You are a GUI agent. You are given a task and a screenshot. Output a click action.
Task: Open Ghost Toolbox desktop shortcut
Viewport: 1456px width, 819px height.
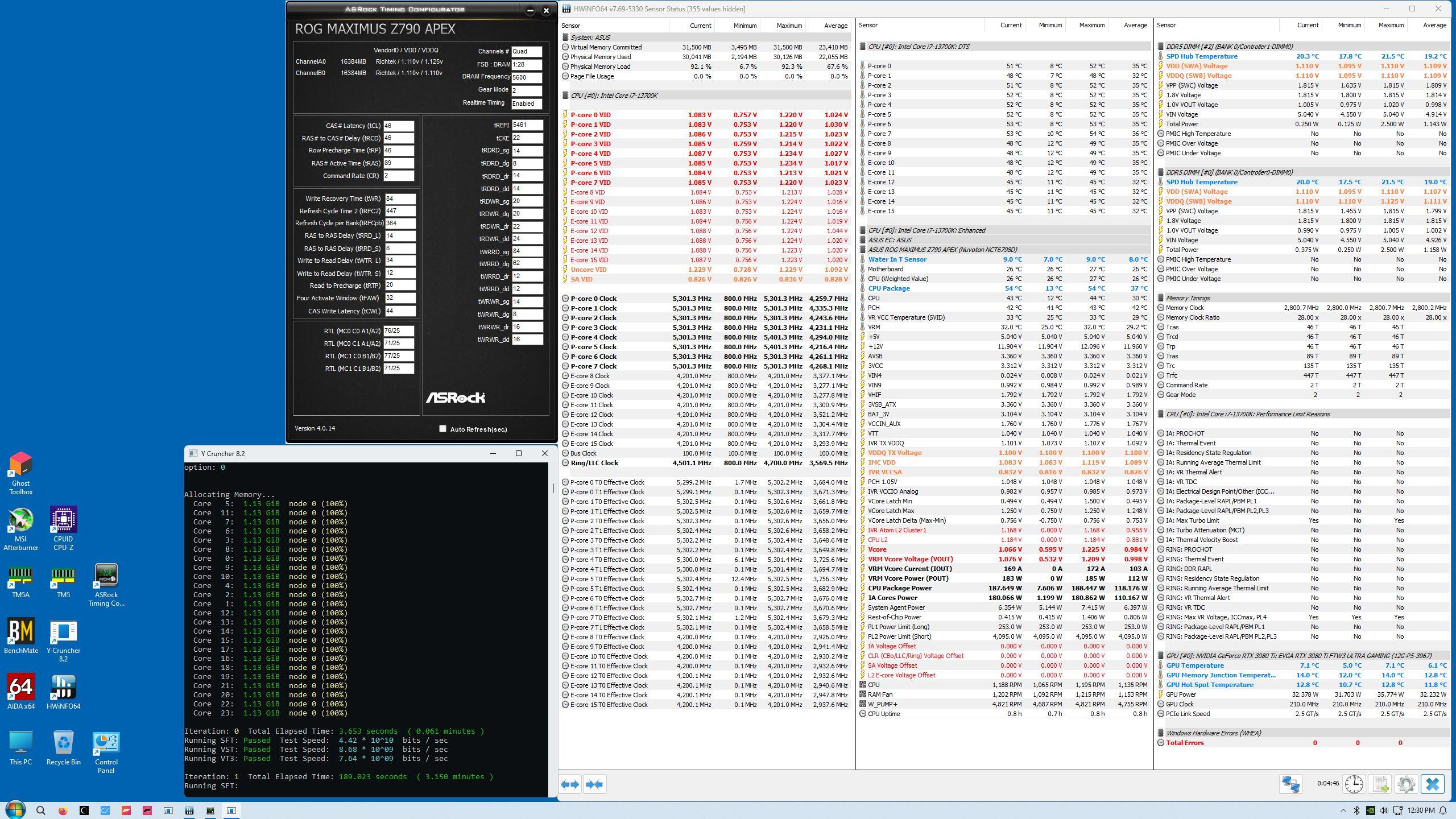click(x=20, y=473)
